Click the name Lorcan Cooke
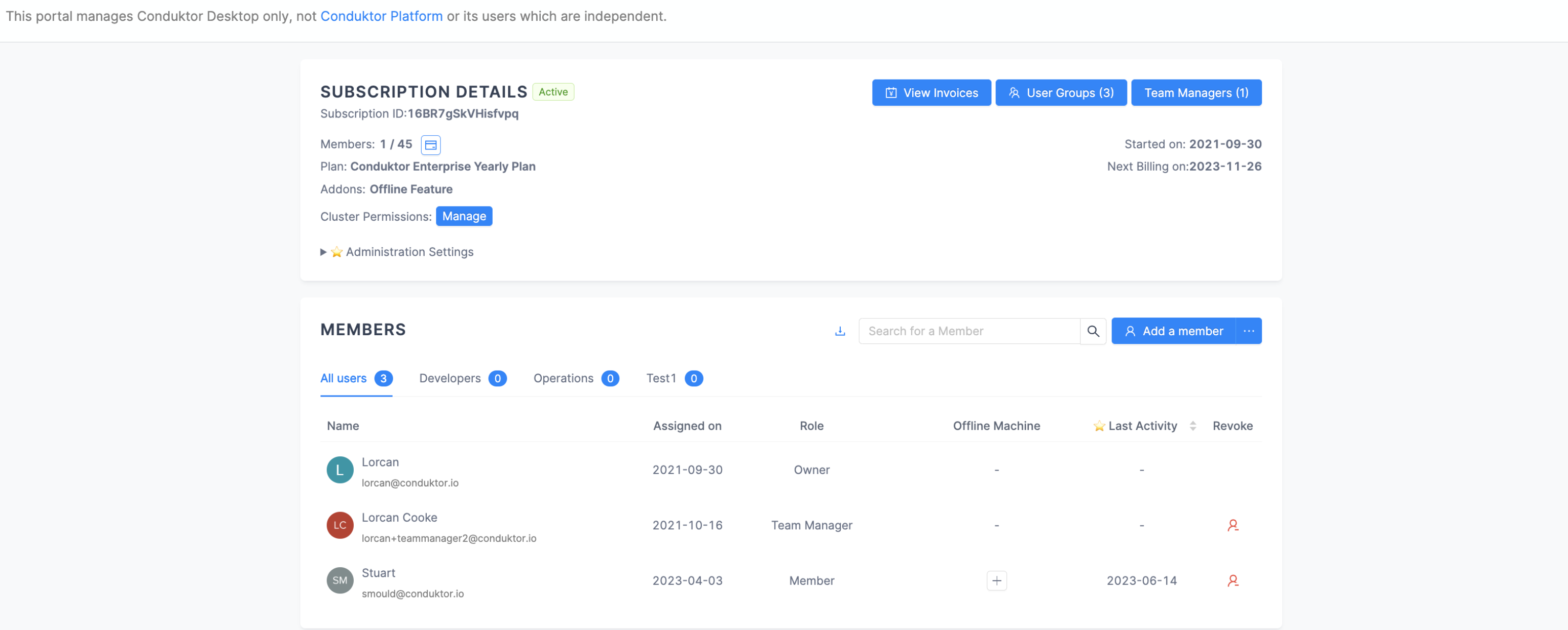Image resolution: width=1568 pixels, height=630 pixels. pos(399,518)
